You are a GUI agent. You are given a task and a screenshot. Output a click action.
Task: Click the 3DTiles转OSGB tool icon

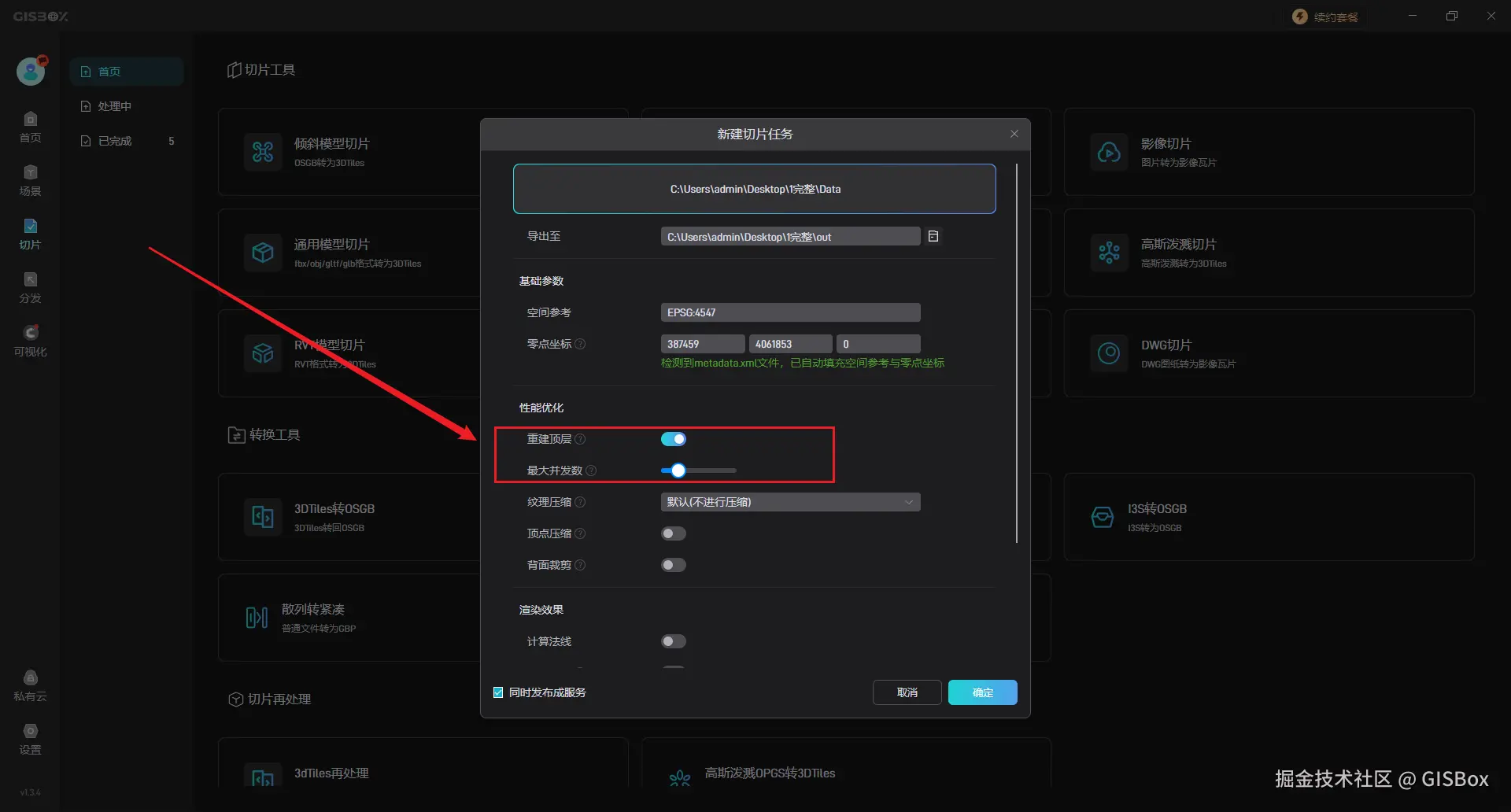coord(263,517)
